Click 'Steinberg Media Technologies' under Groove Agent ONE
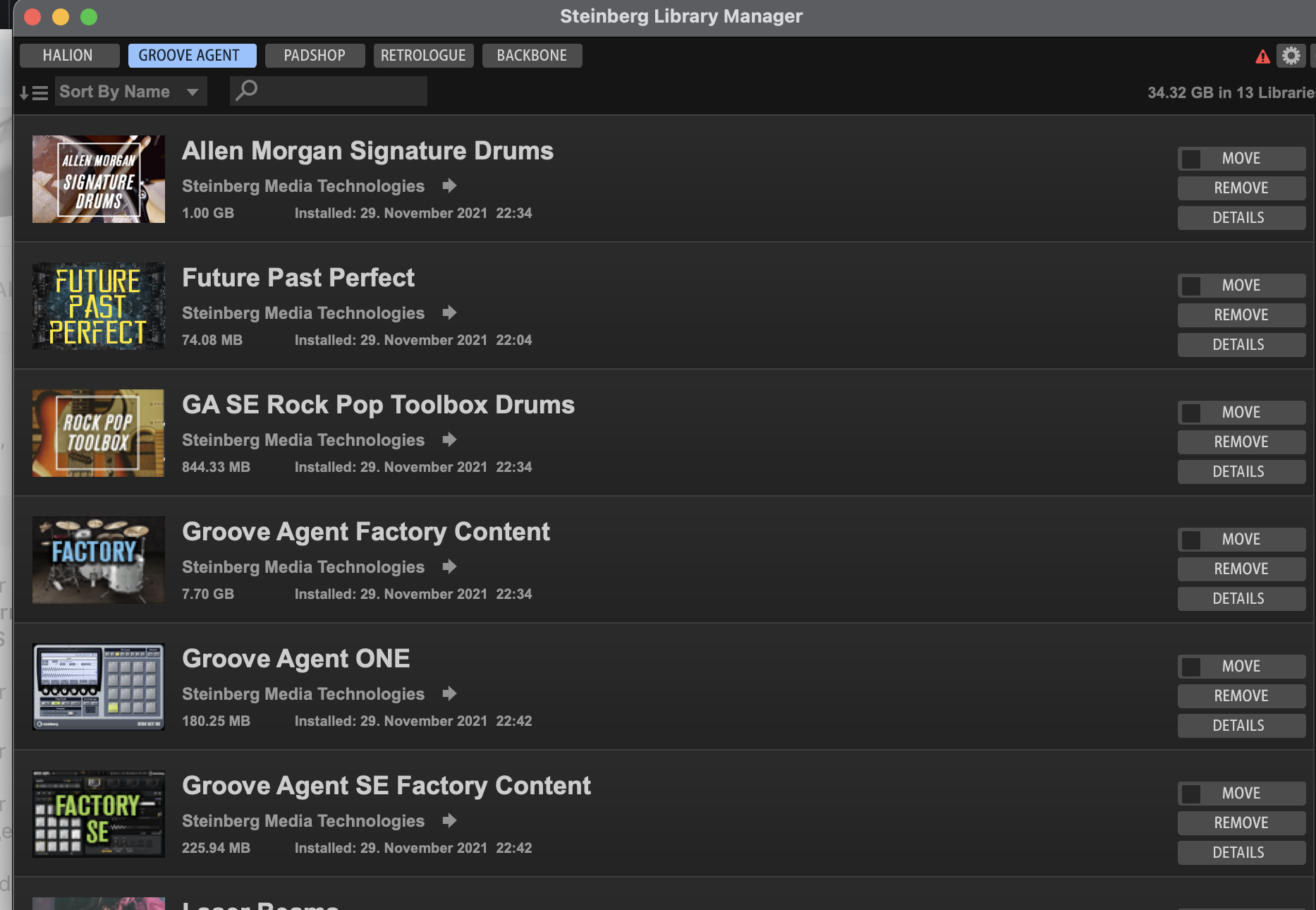This screenshot has height=910, width=1316. click(303, 694)
